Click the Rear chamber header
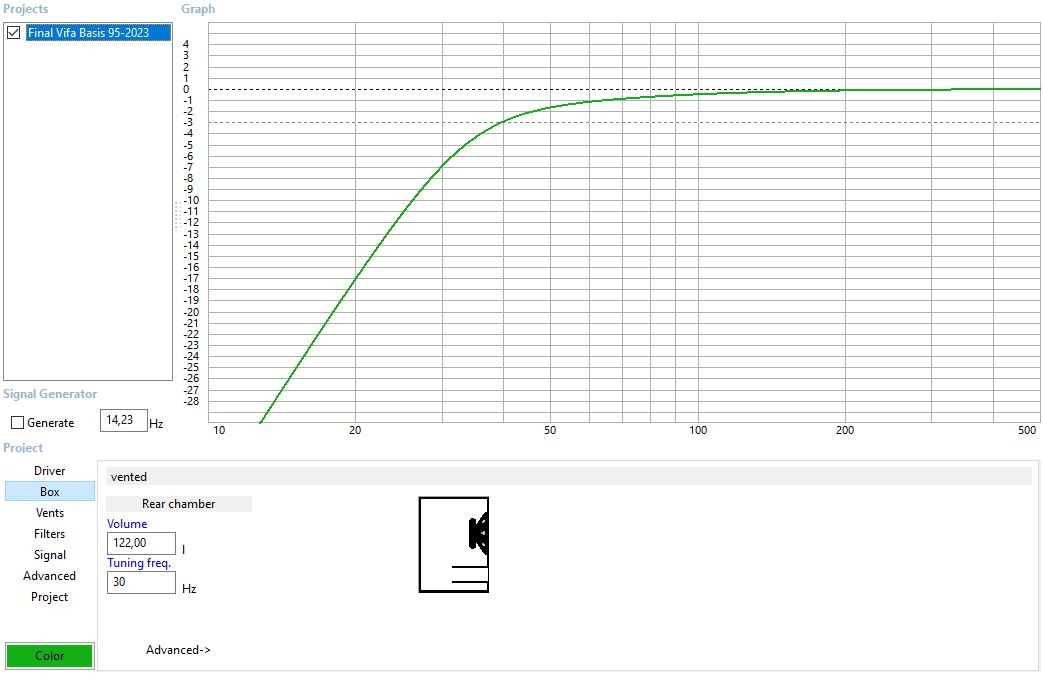Image resolution: width=1043 pixels, height=674 pixels. point(179,504)
